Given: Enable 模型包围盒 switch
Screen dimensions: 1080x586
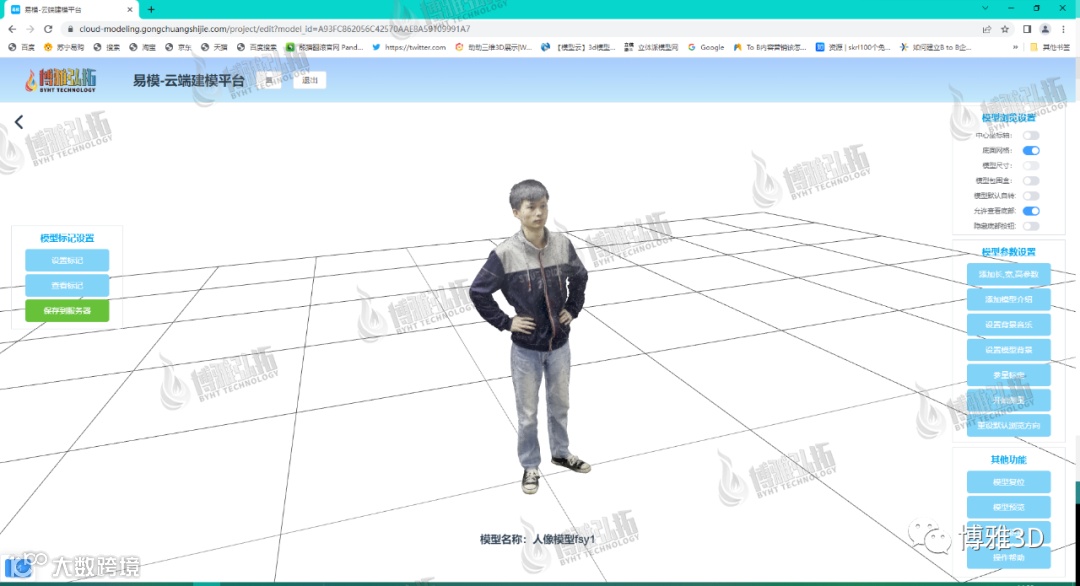Looking at the screenshot, I should point(1030,180).
